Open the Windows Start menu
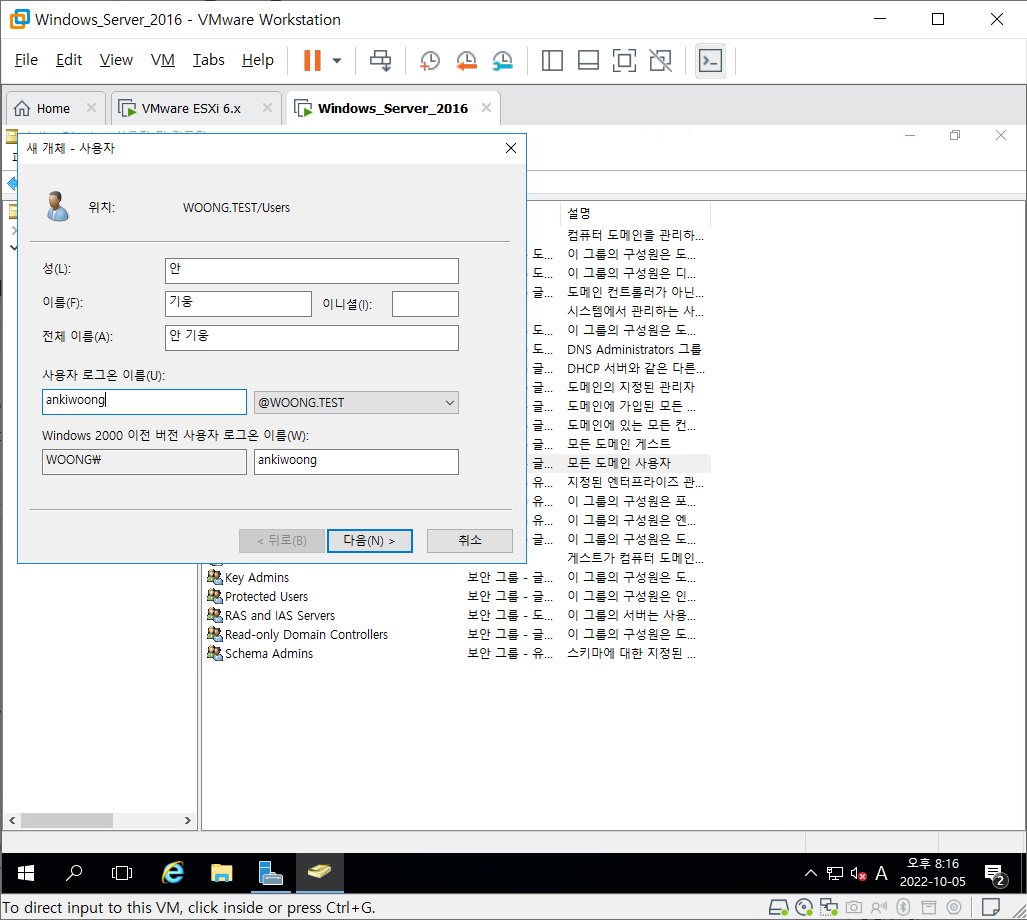The image size is (1027, 920). 26,873
